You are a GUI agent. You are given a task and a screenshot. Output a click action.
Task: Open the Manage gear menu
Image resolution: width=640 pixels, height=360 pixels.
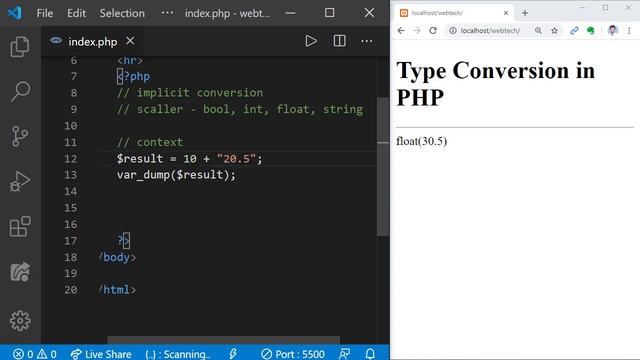click(20, 321)
